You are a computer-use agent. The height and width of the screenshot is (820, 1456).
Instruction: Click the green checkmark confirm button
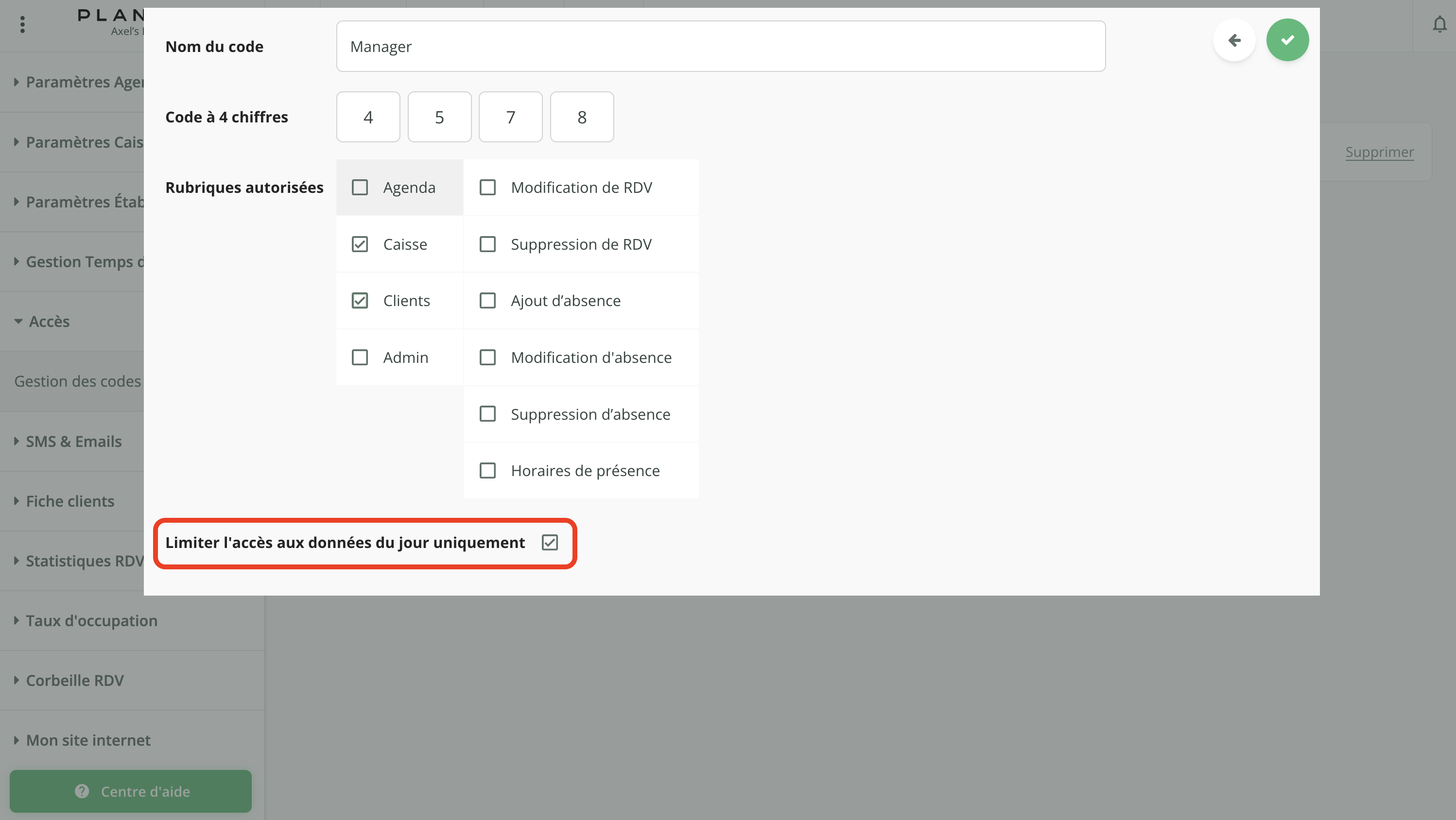click(x=1287, y=40)
